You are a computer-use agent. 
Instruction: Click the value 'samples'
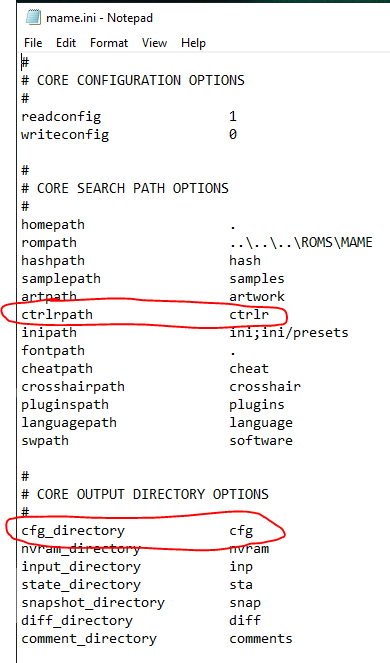coord(257,279)
